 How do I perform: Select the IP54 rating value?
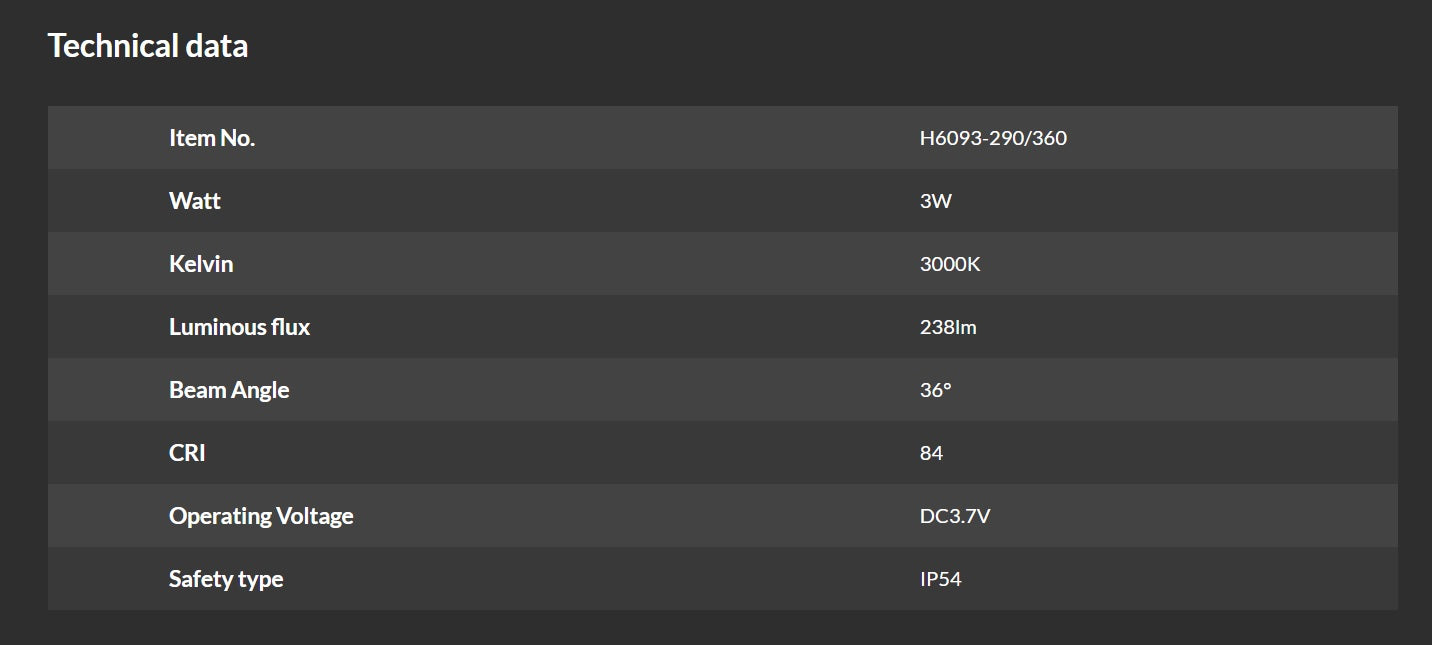[940, 579]
